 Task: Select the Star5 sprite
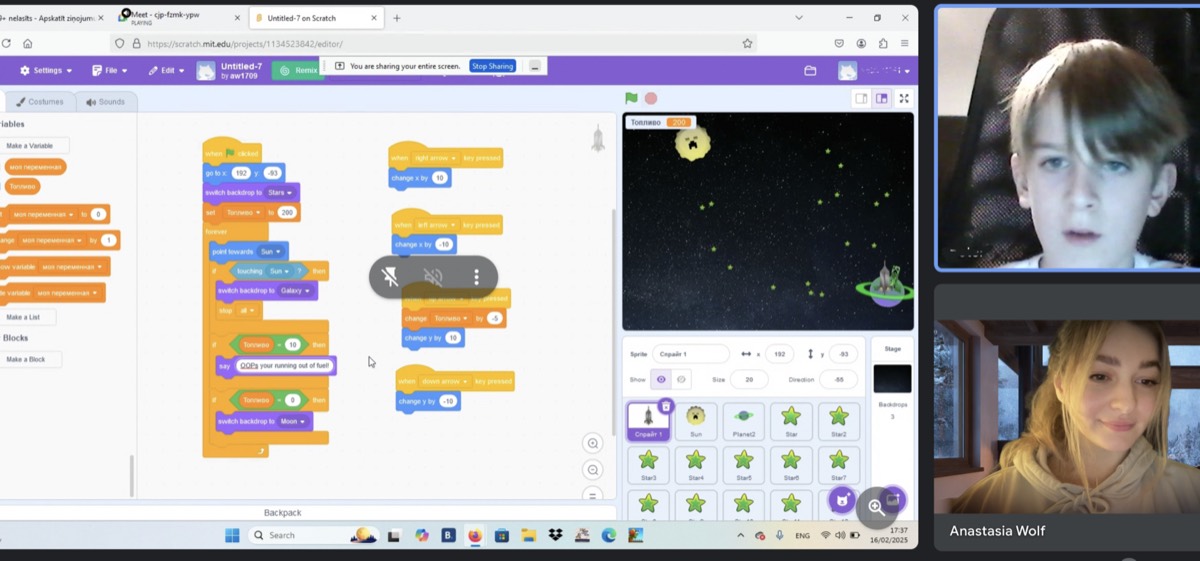[743, 465]
